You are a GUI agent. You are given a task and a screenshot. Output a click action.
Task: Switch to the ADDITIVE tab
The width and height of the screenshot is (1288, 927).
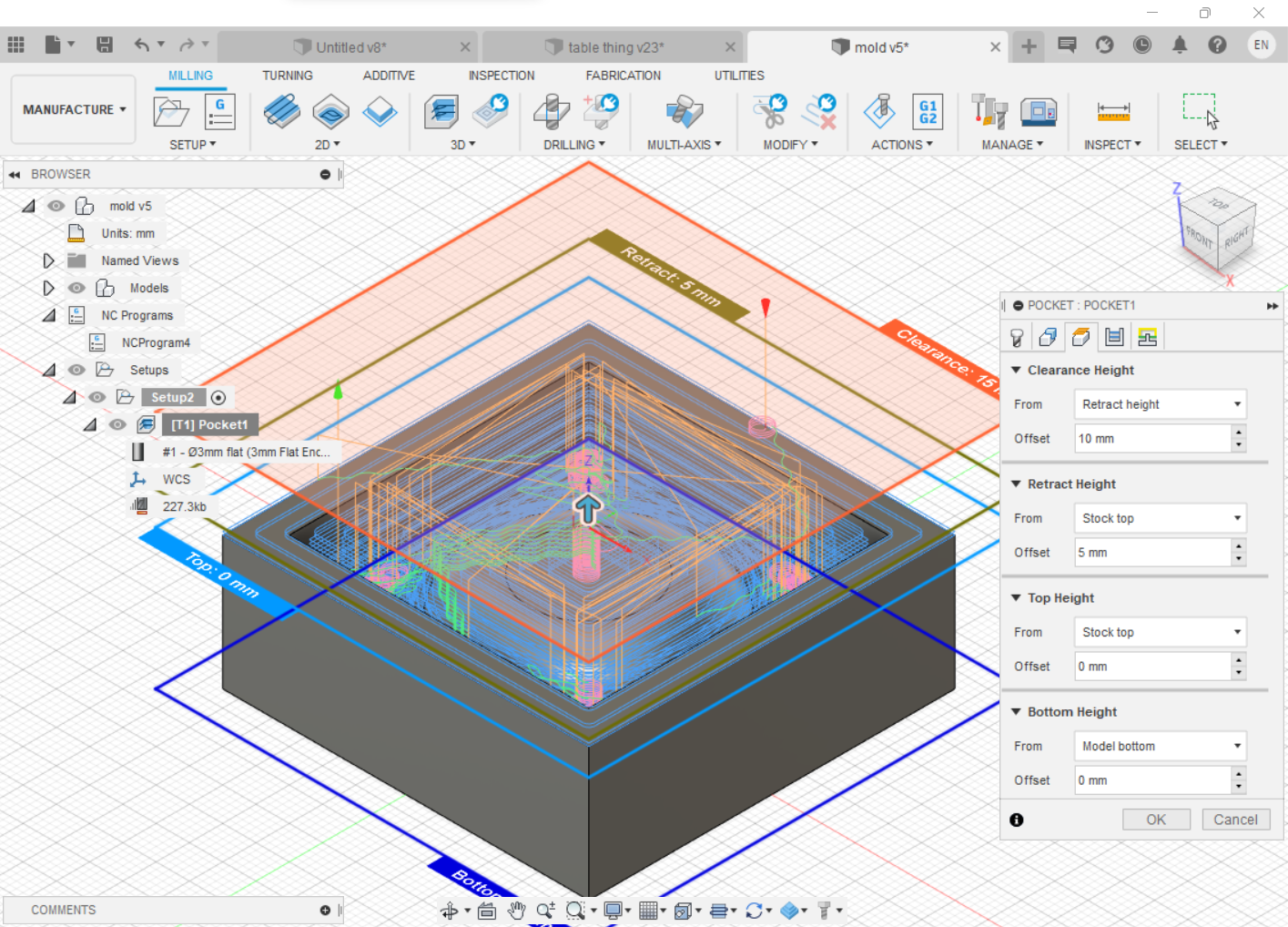389,76
